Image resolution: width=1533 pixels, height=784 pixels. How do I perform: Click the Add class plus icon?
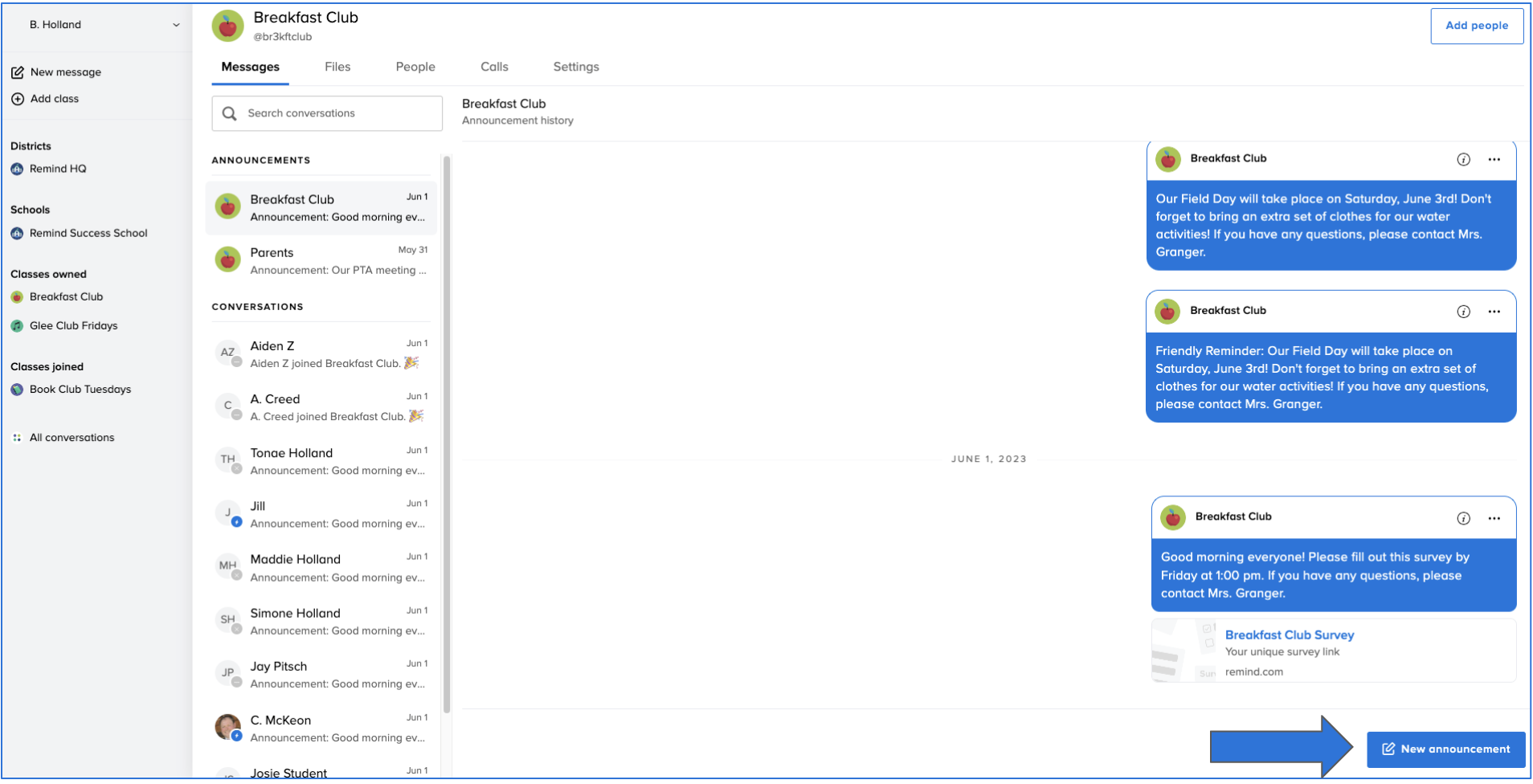pyautogui.click(x=17, y=99)
